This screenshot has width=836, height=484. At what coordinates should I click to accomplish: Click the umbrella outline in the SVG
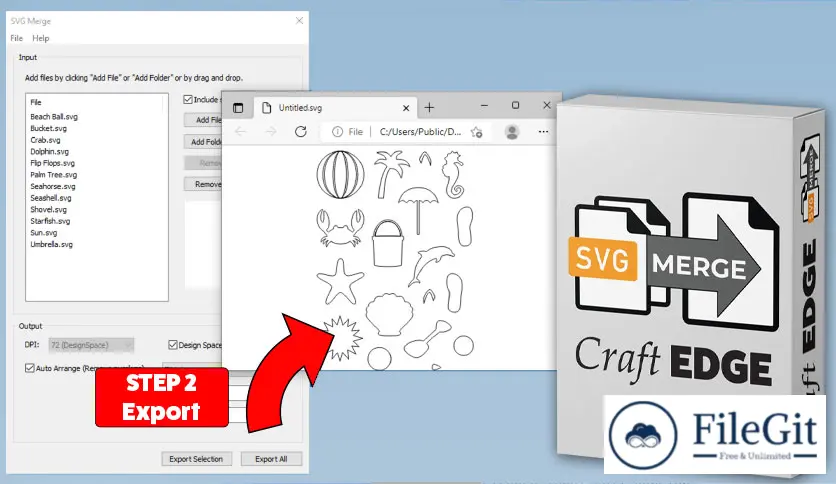click(x=419, y=210)
